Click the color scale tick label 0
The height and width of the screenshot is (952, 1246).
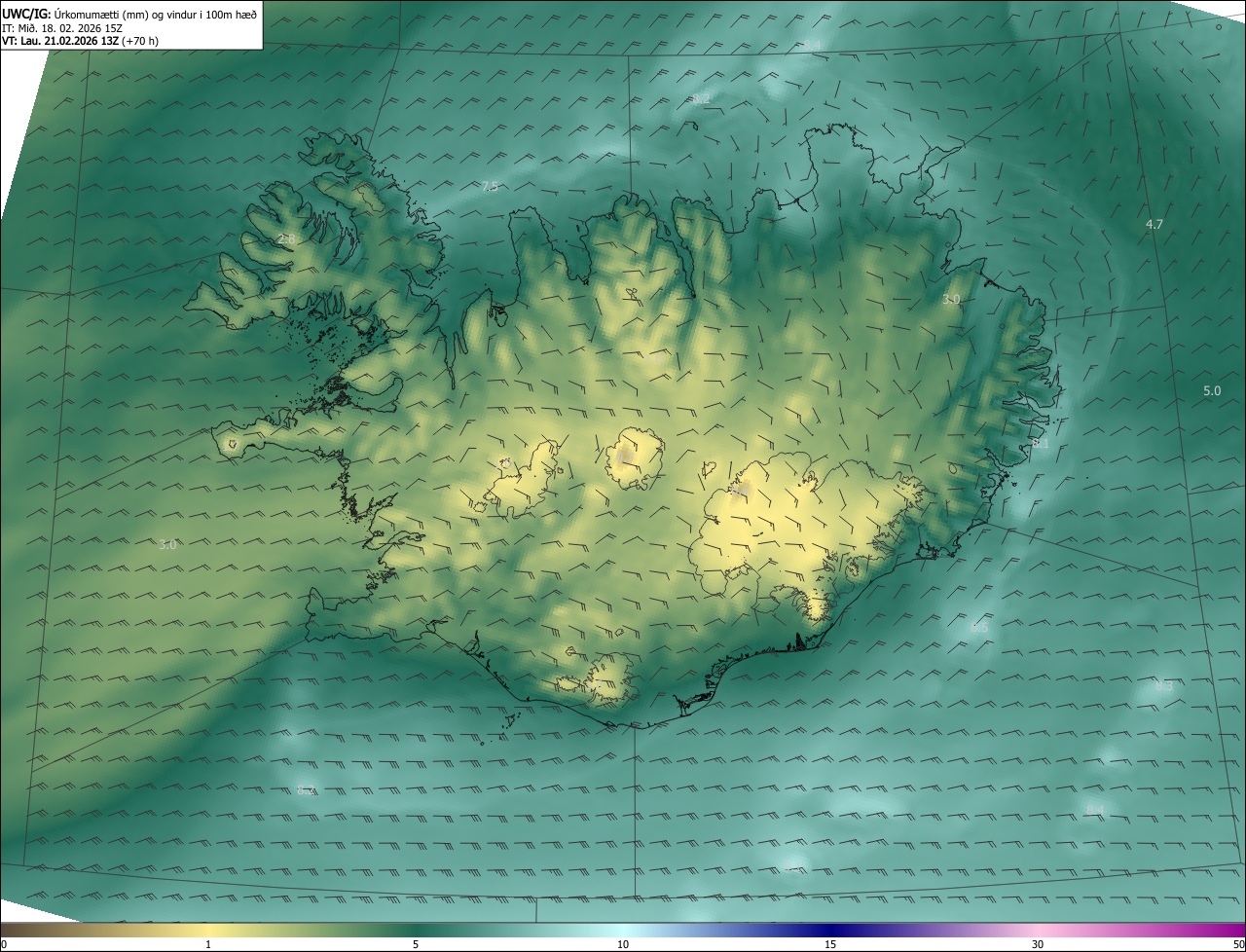4,944
